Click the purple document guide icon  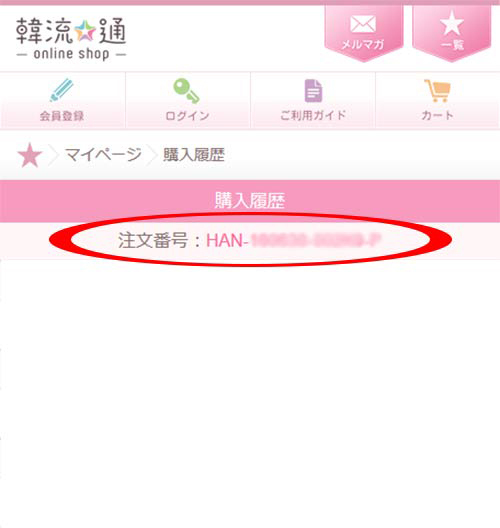pyautogui.click(x=313, y=91)
